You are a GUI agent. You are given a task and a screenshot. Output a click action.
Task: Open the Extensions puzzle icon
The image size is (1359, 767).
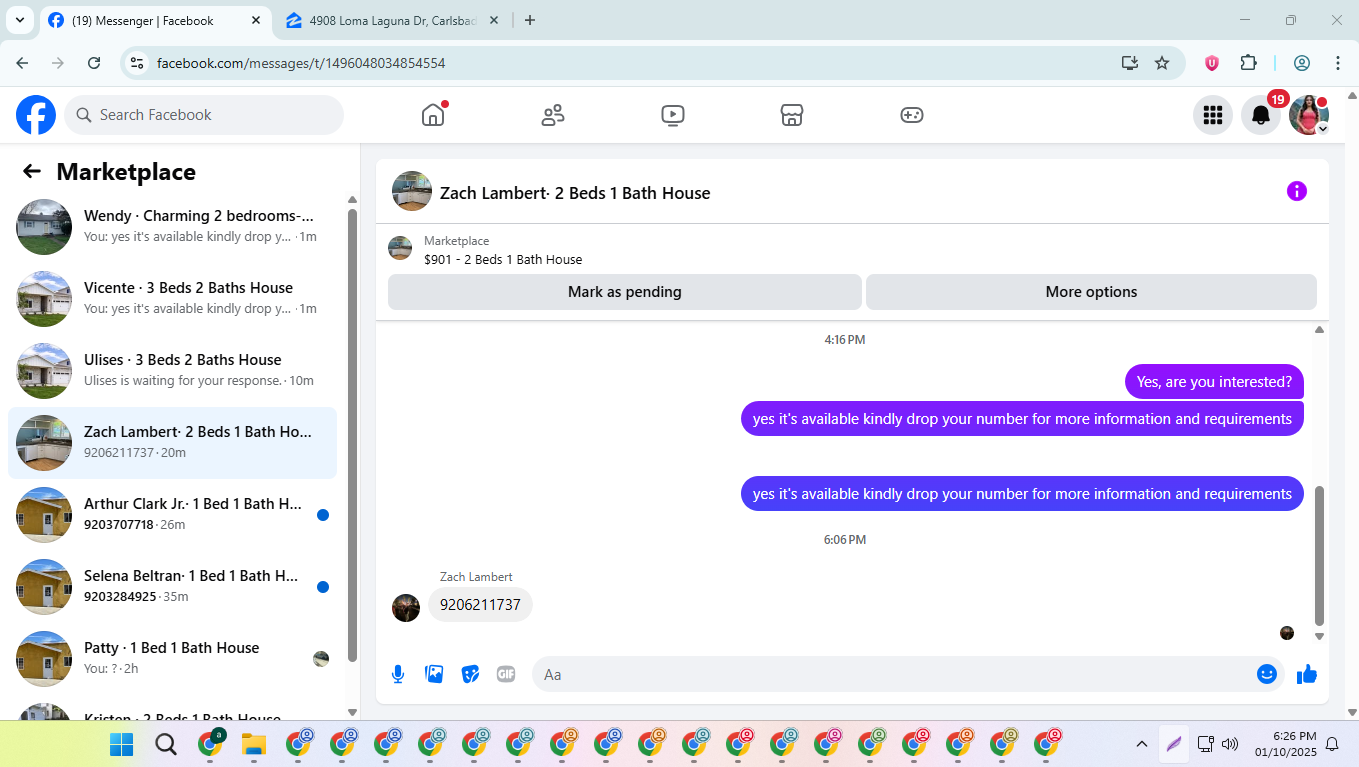pyautogui.click(x=1248, y=63)
